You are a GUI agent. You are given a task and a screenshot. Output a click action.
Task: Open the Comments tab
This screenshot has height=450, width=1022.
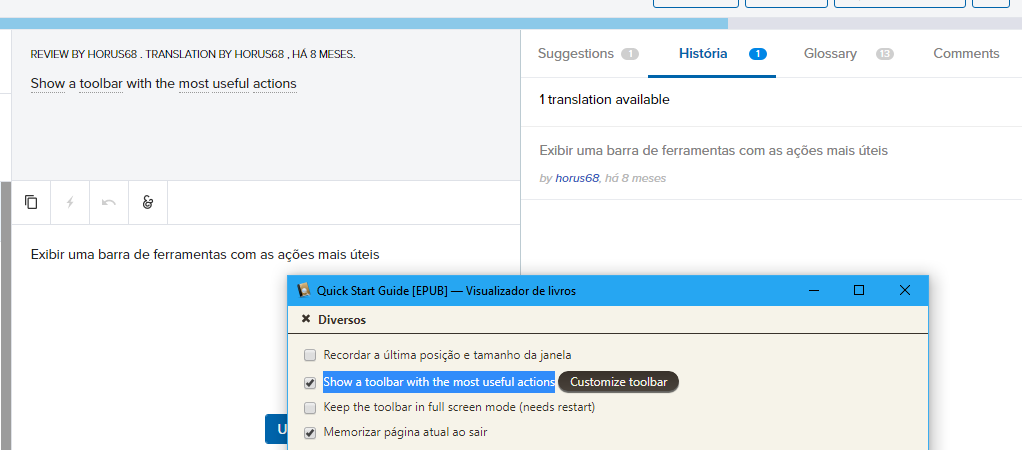click(966, 54)
